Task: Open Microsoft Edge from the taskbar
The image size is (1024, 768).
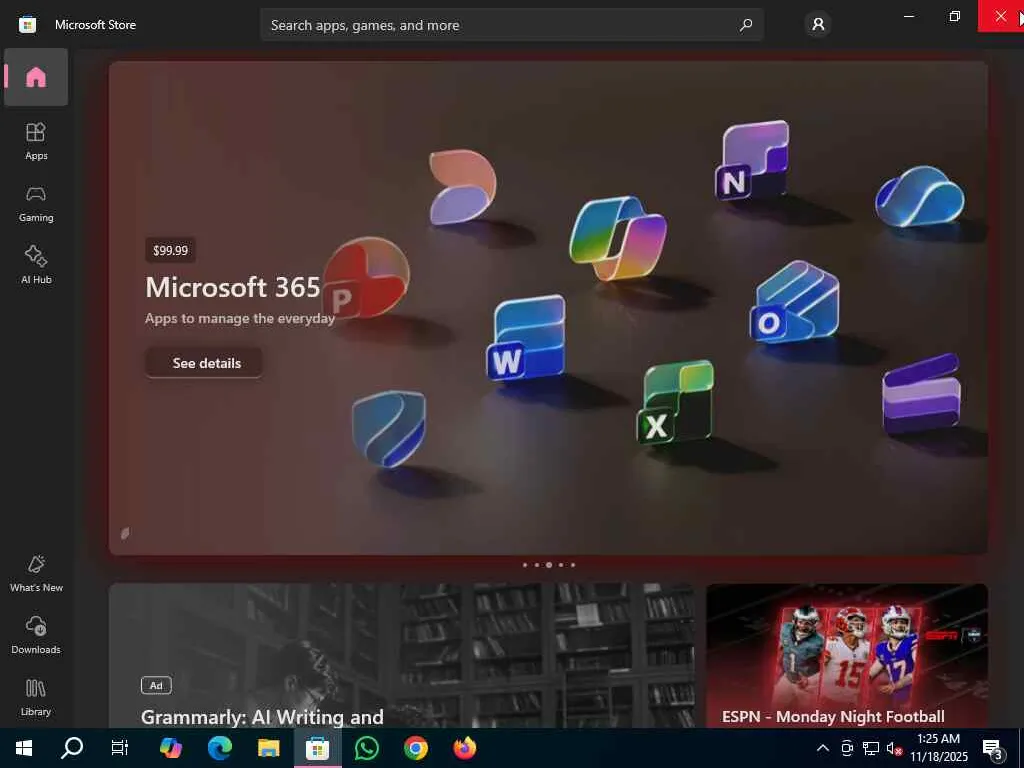Action: pyautogui.click(x=219, y=748)
